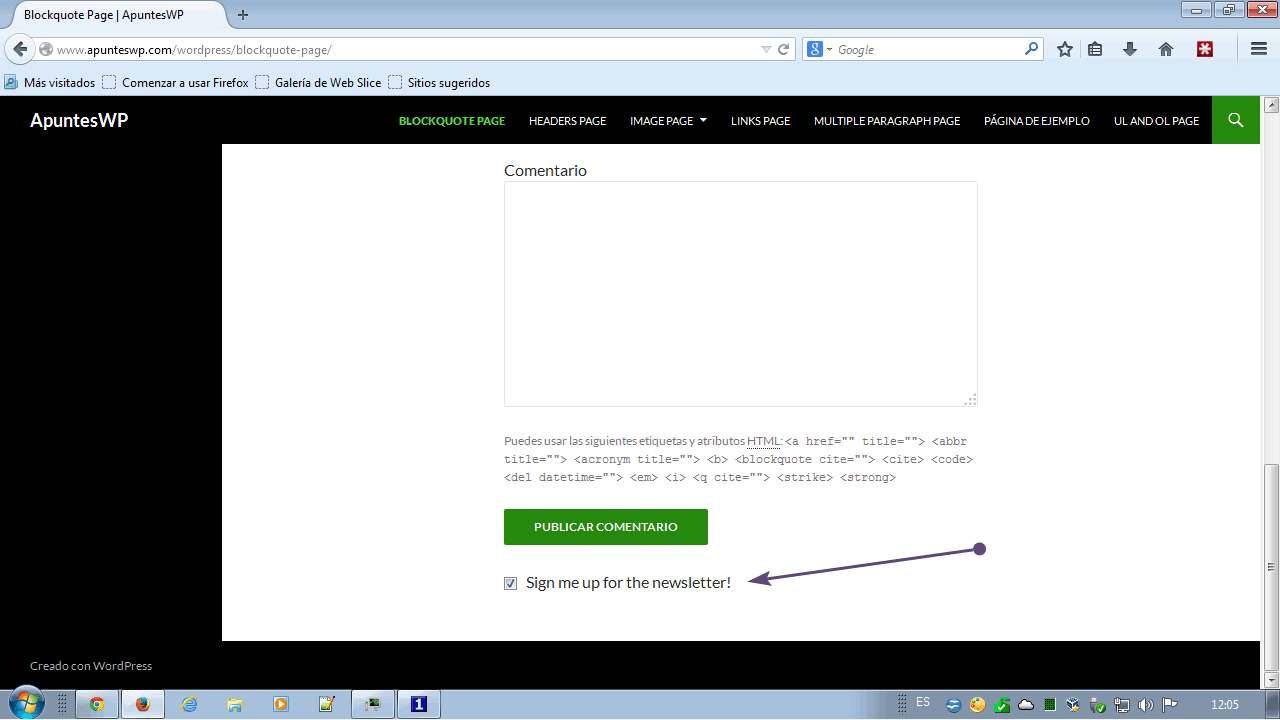Open the UL AND OL PAGE menu item
1280x720 pixels.
(x=1157, y=121)
